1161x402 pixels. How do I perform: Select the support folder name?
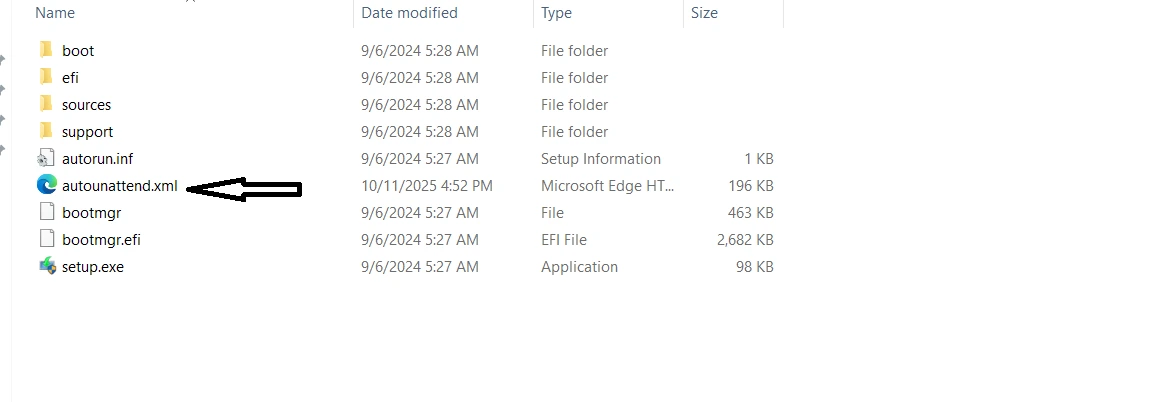click(87, 132)
